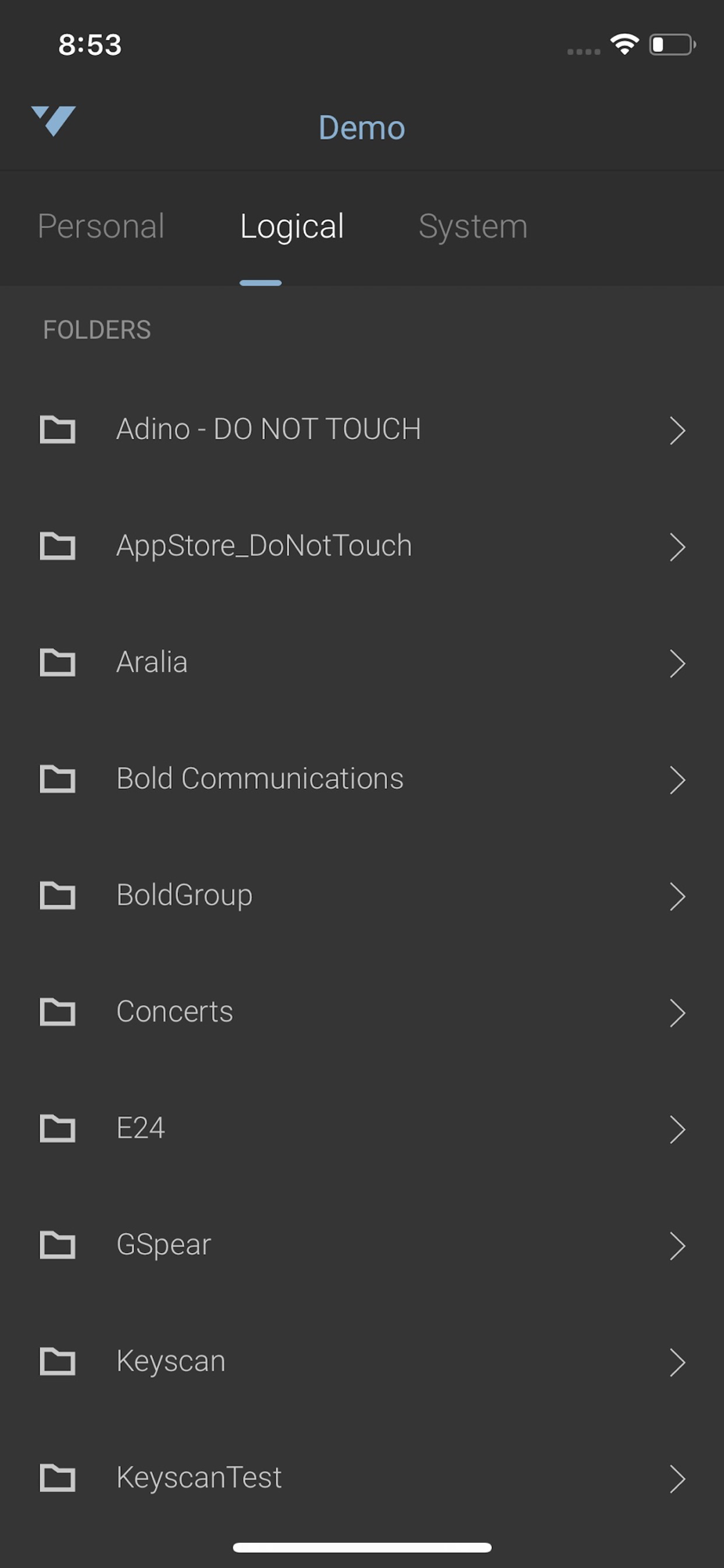Open the Bold Communications folder name
724x1568 pixels.
click(x=259, y=779)
